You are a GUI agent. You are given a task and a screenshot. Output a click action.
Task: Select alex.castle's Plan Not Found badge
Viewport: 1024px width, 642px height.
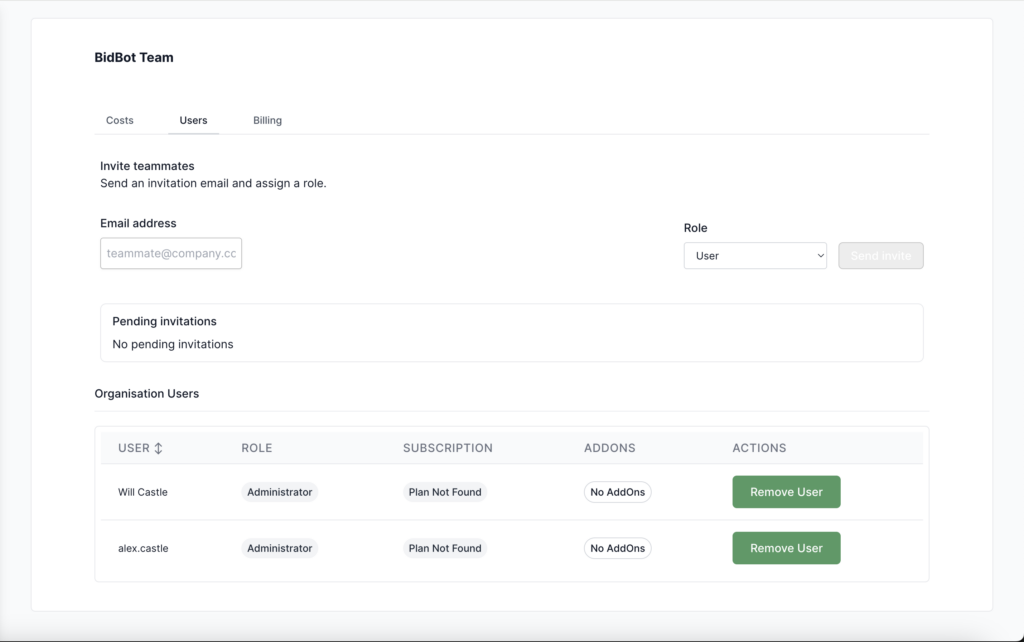pos(445,548)
